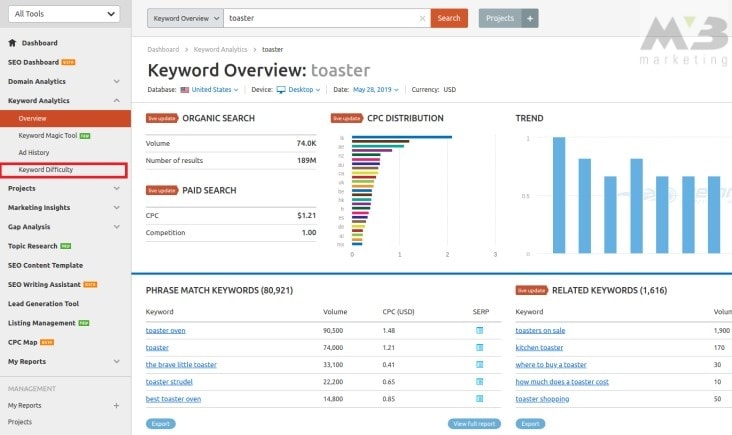Open the kitchen toaster keyword link
The image size is (732, 435).
coord(539,348)
